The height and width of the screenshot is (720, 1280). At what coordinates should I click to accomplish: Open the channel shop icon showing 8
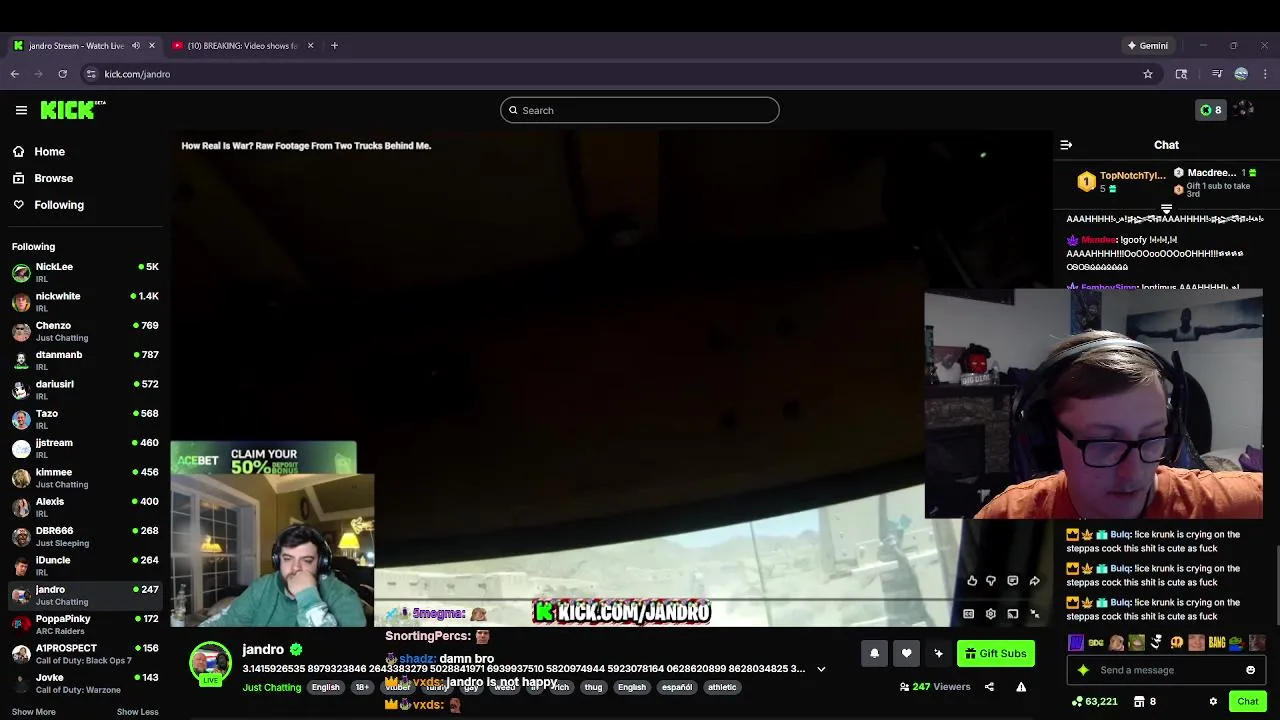pos(1145,702)
